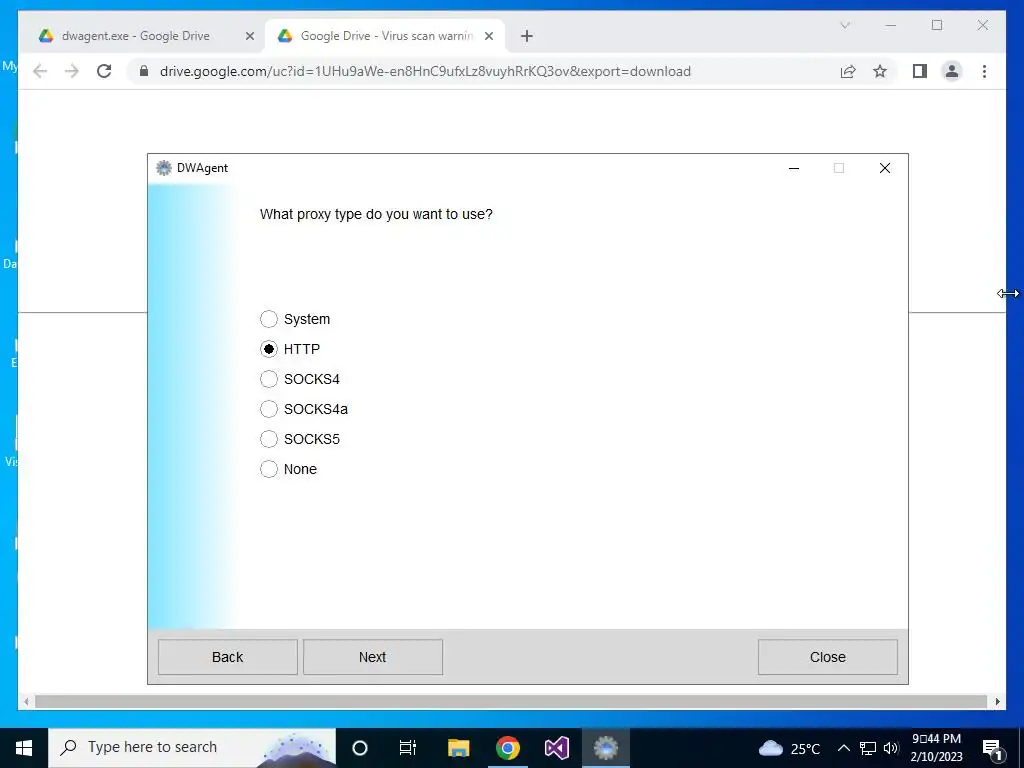1024x768 pixels.
Task: Click the scrollbar right arrow in Chrome
Action: point(997,701)
